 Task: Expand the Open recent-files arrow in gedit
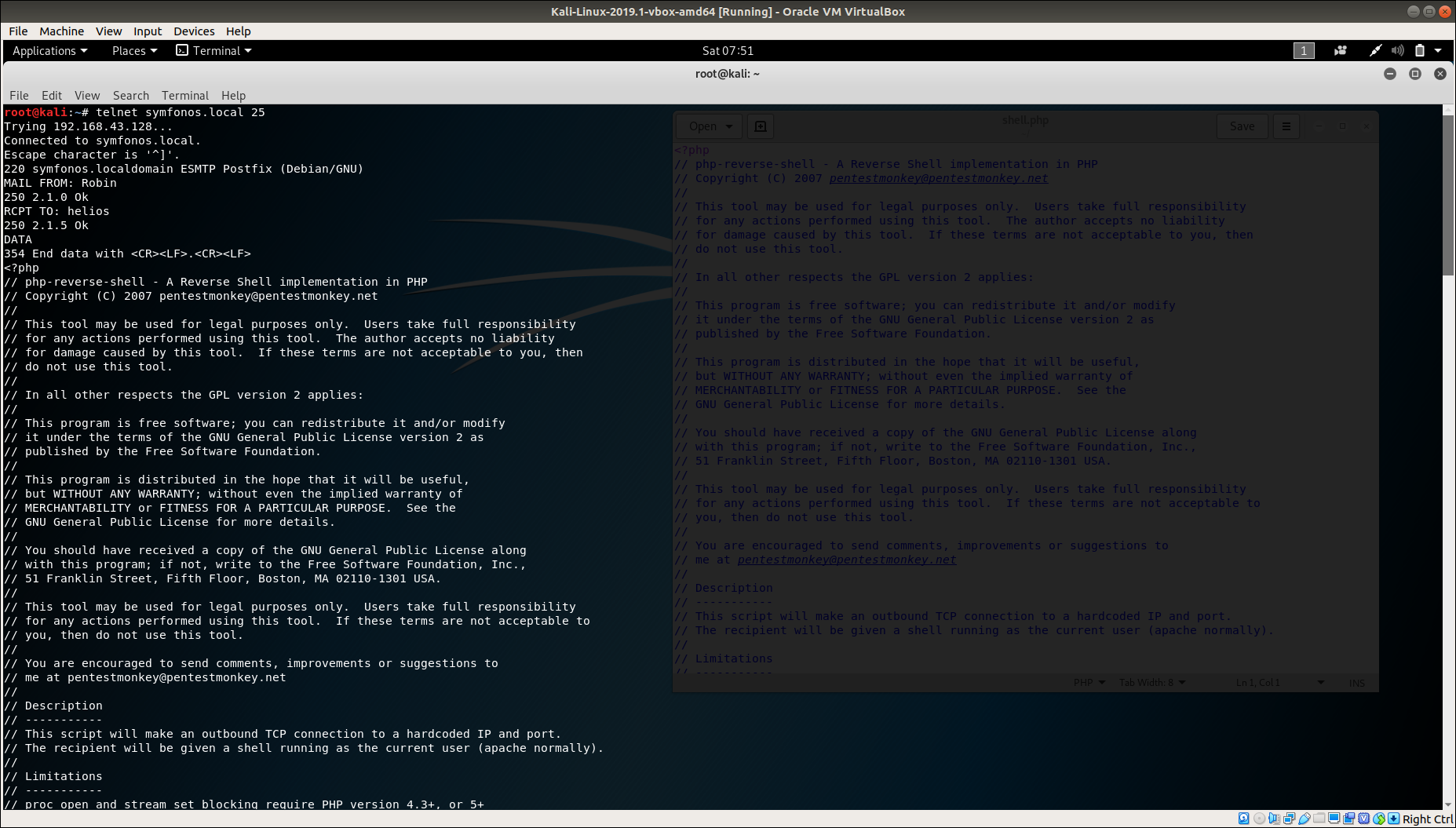point(729,126)
